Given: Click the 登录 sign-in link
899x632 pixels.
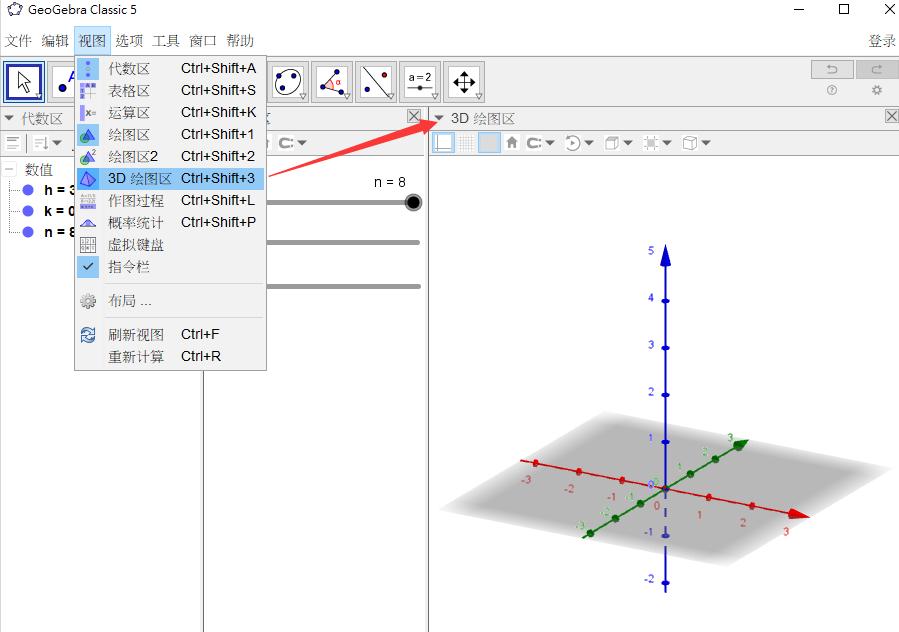Looking at the screenshot, I should (881, 41).
